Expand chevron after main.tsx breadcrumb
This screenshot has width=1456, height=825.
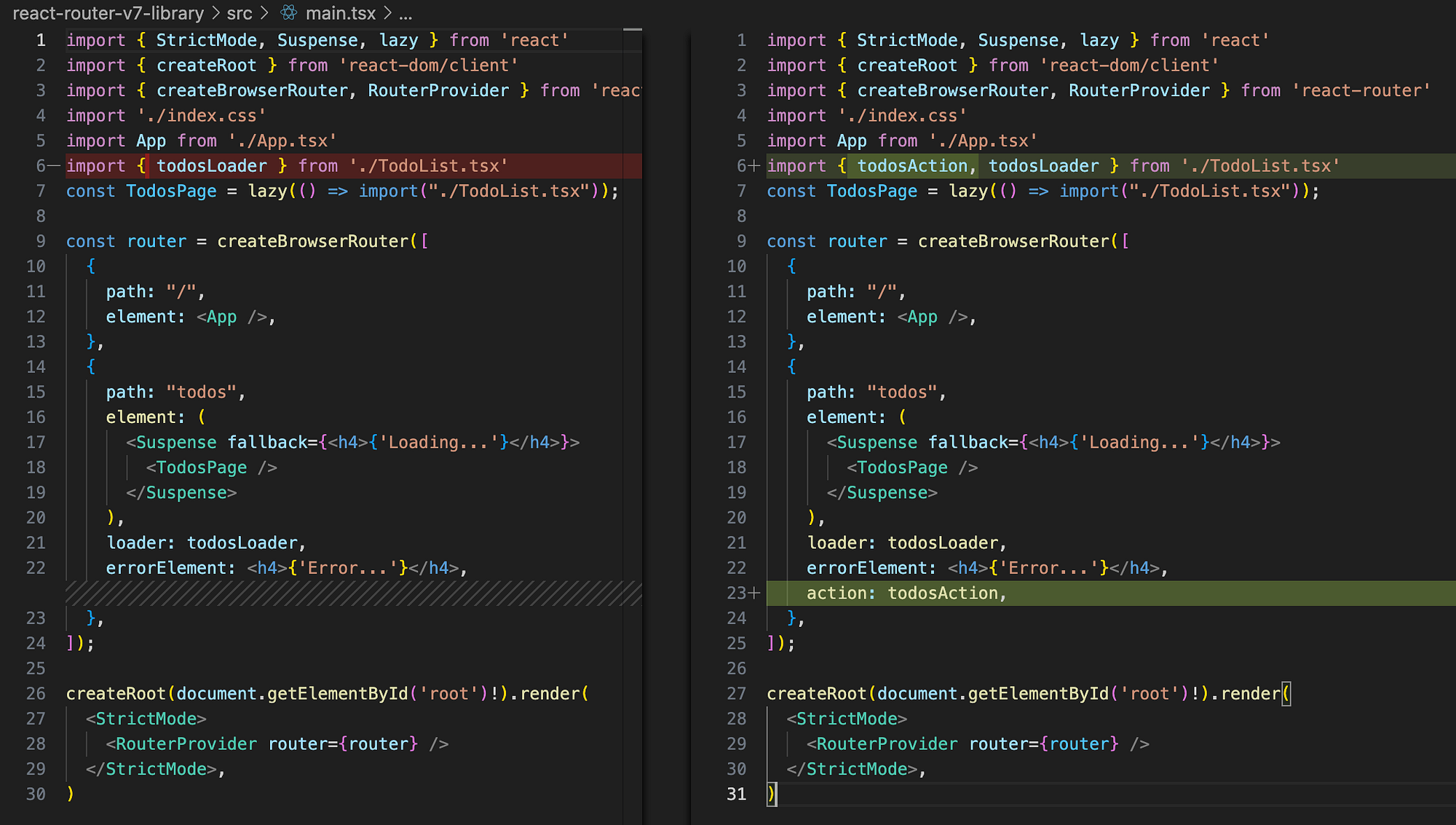pos(387,13)
